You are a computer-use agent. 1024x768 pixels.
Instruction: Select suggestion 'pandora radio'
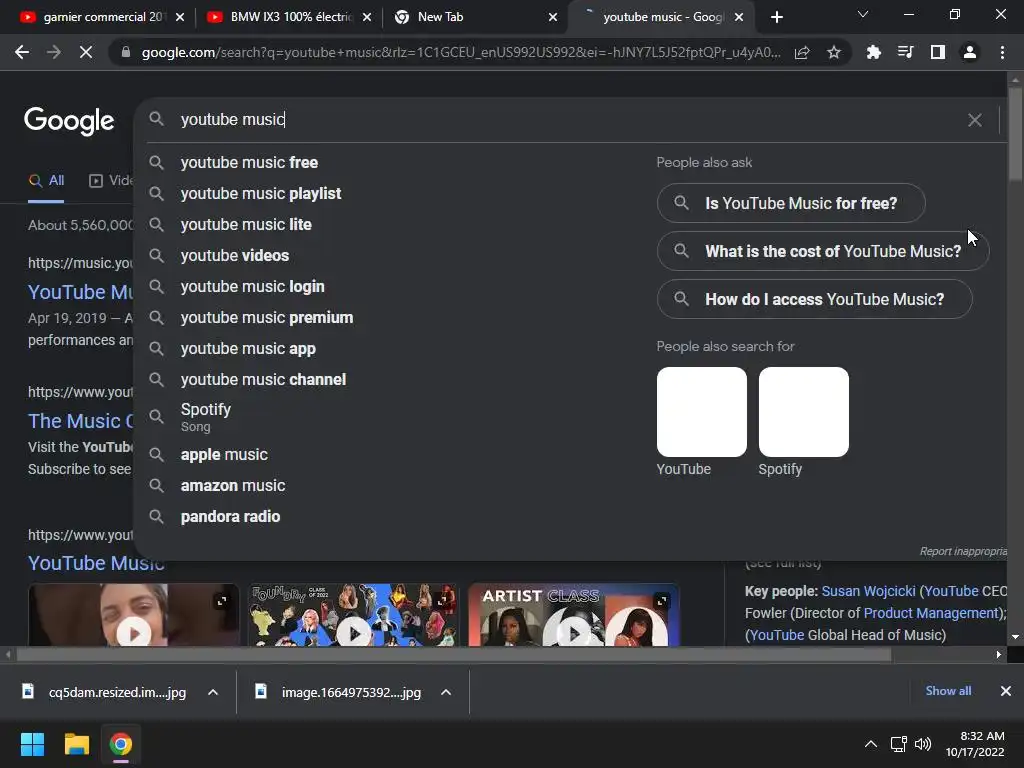pos(230,517)
